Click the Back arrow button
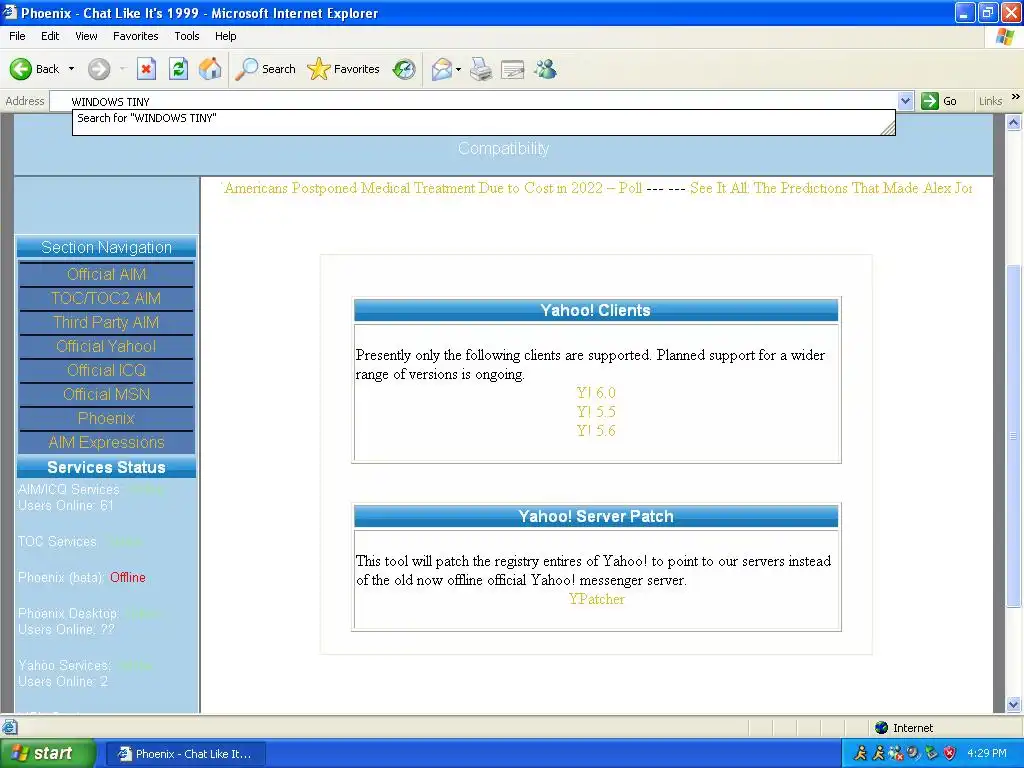Screen dimensions: 1024x768 tap(34, 69)
